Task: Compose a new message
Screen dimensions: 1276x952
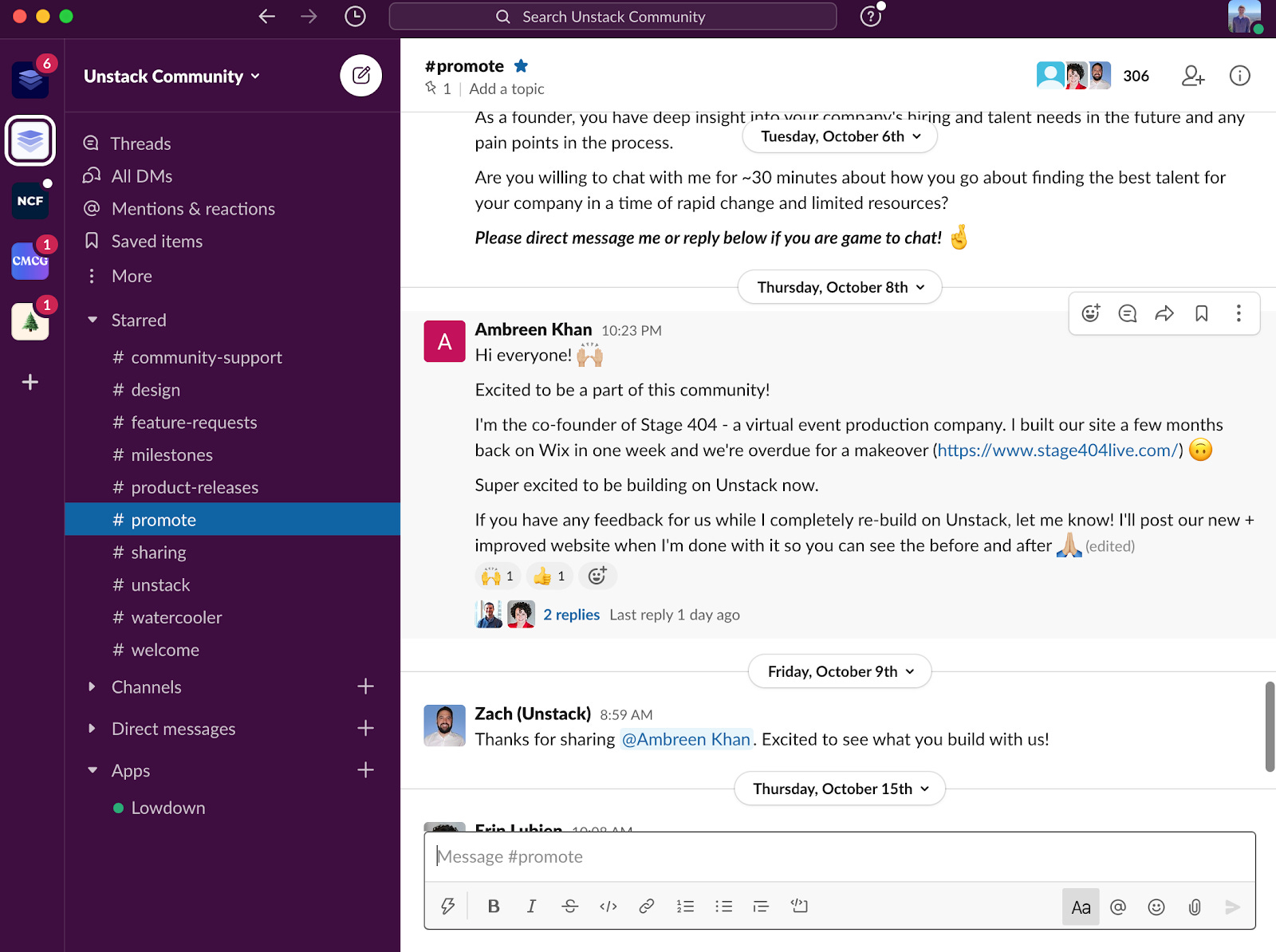Action: point(360,76)
